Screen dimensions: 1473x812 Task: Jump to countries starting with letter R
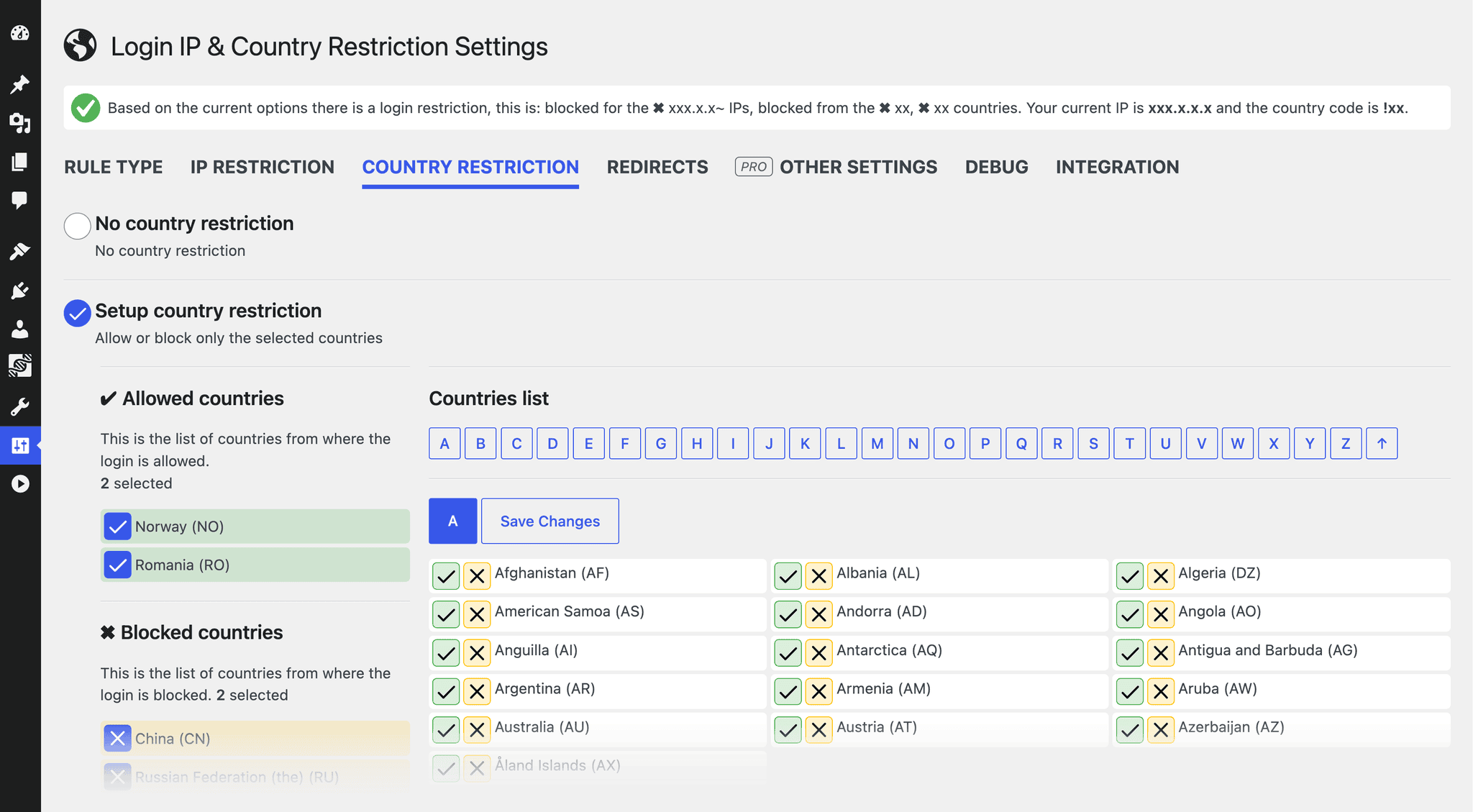coord(1057,443)
